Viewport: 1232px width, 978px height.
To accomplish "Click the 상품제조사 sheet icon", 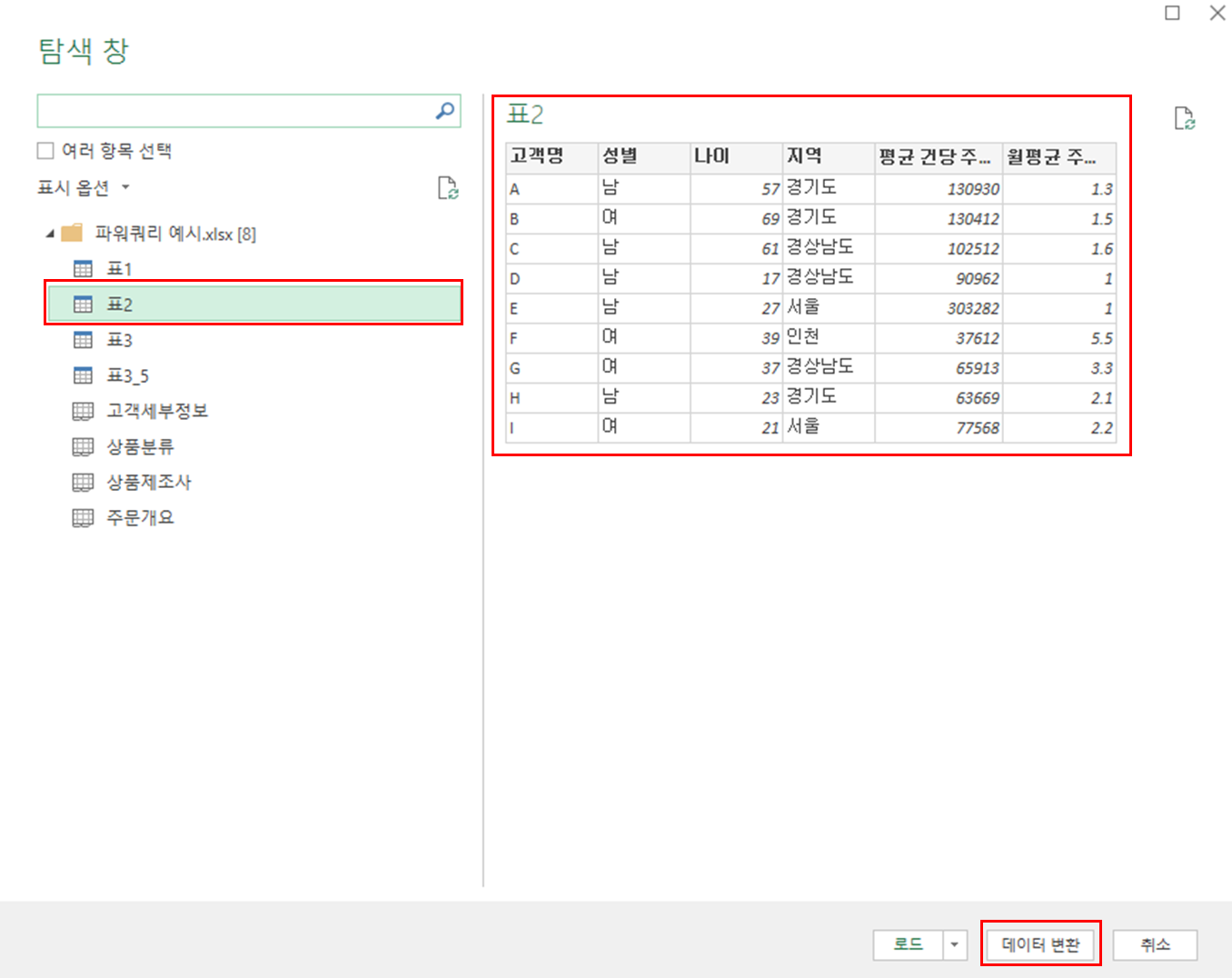I will coord(83,482).
